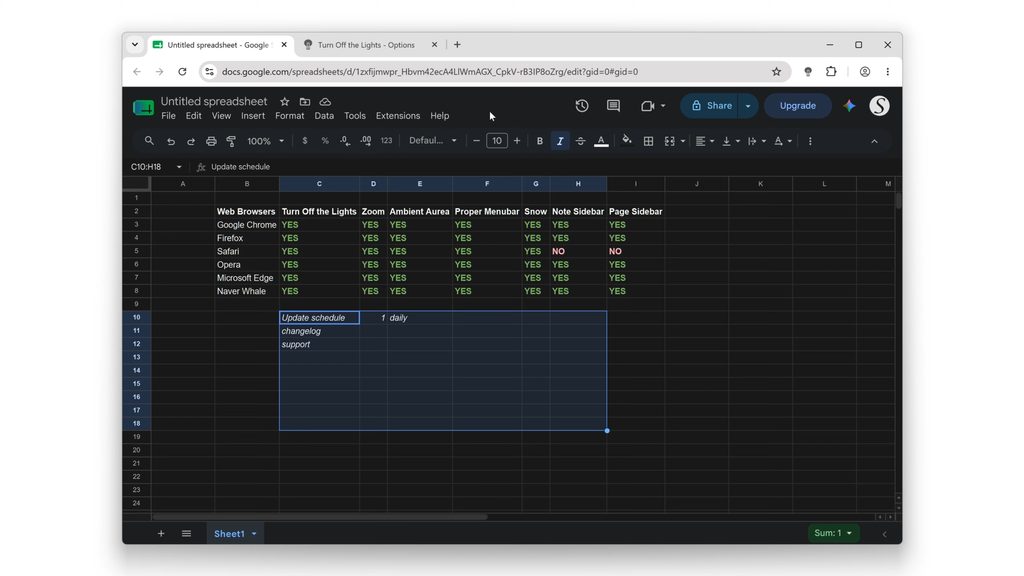The height and width of the screenshot is (576, 1024).
Task: Add a new sheet with plus button
Action: [161, 534]
